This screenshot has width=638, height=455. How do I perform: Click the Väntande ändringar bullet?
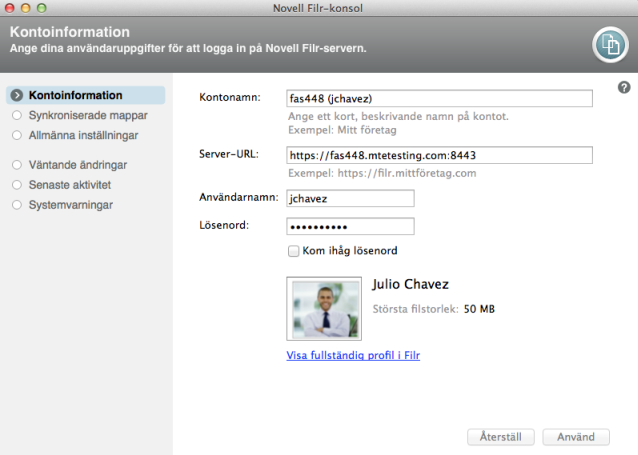tap(17, 165)
